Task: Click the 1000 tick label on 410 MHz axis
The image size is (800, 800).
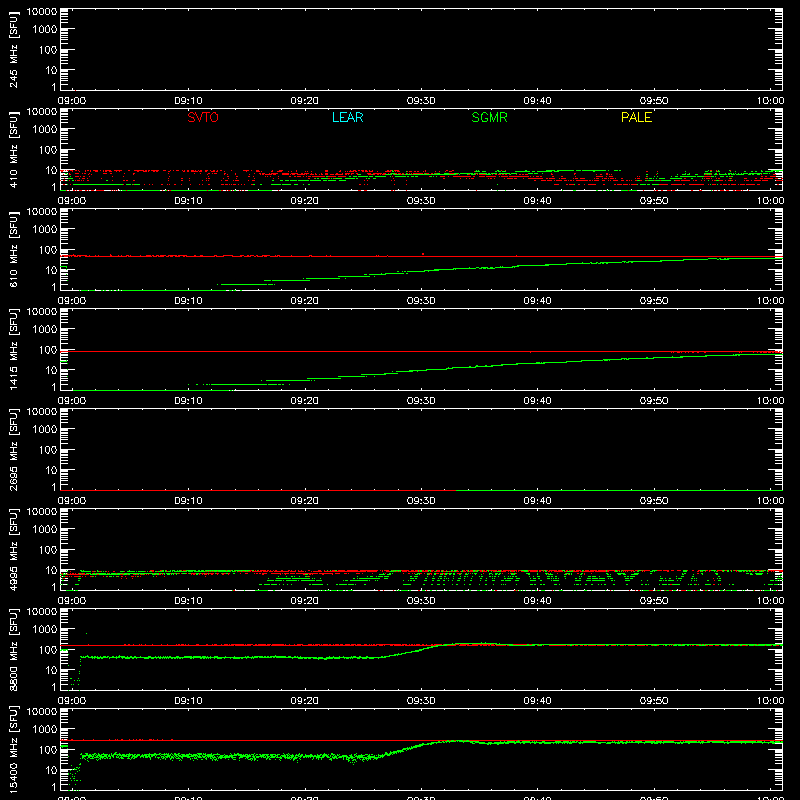Action: (45, 129)
